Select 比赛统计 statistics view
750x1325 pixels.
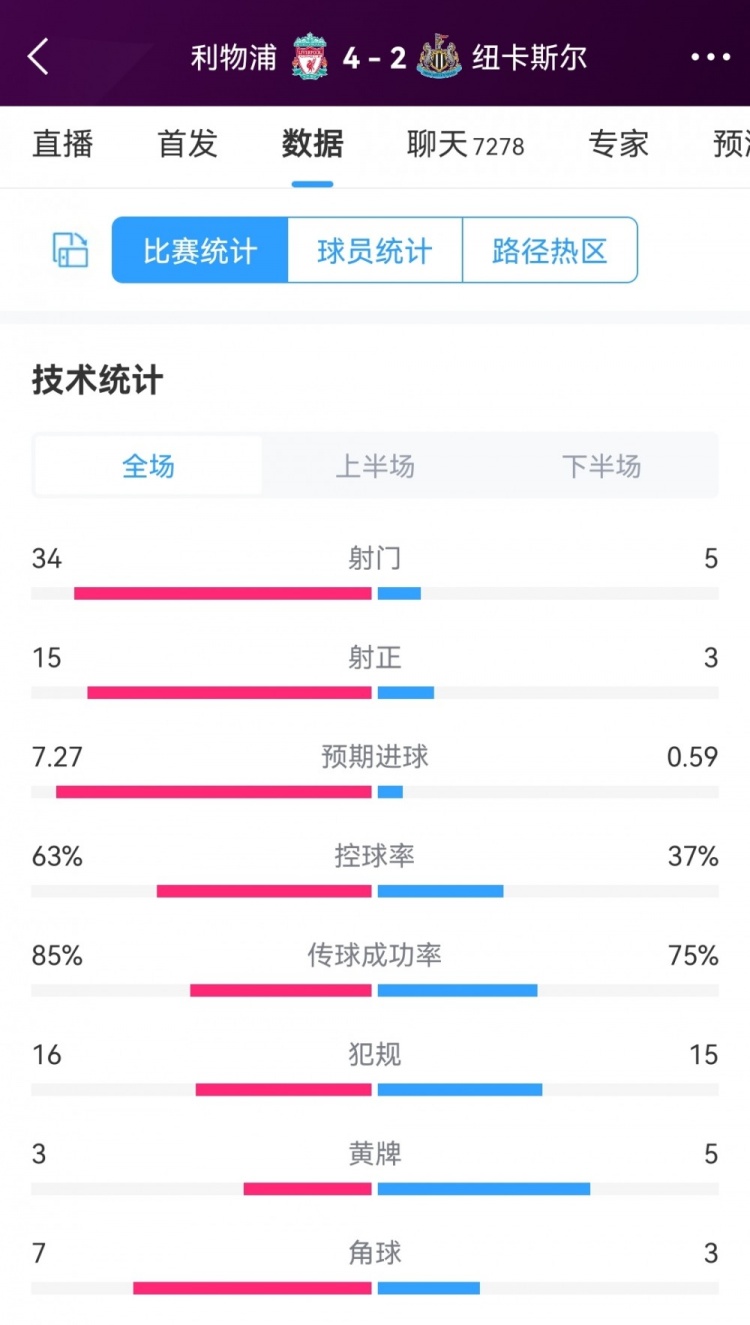[x=198, y=250]
